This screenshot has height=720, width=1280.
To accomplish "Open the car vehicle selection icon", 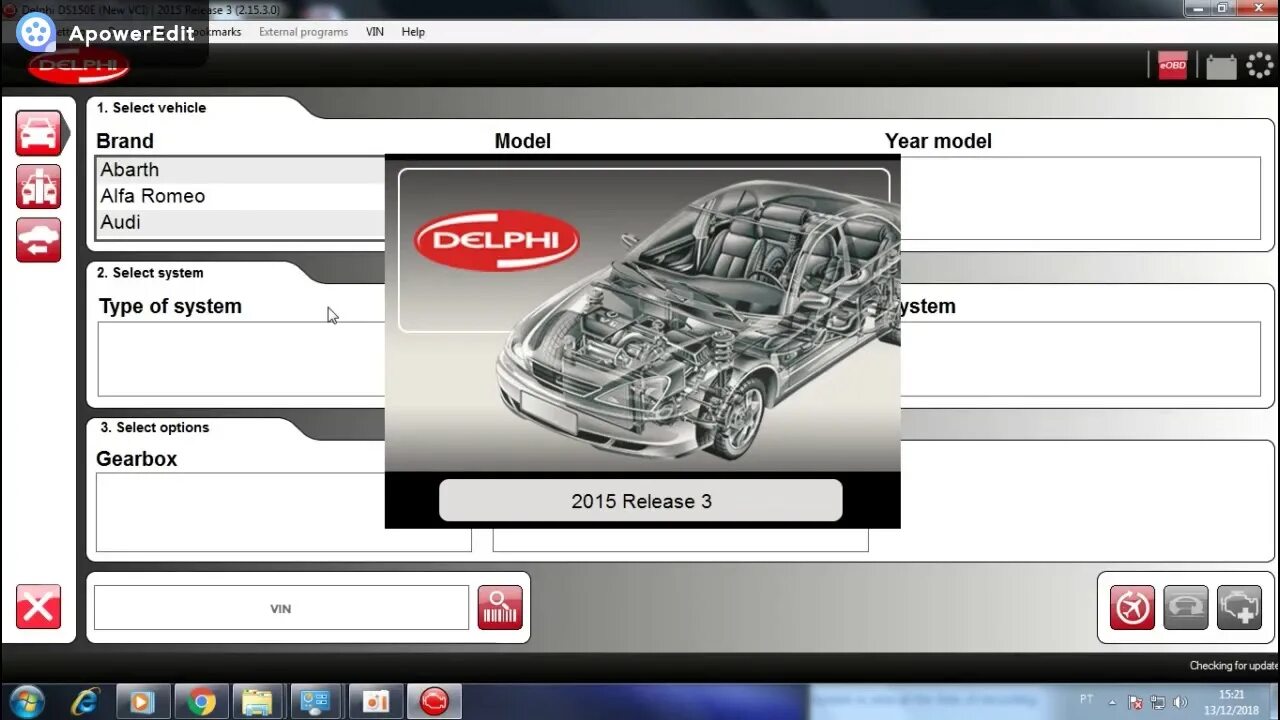I will [x=39, y=133].
